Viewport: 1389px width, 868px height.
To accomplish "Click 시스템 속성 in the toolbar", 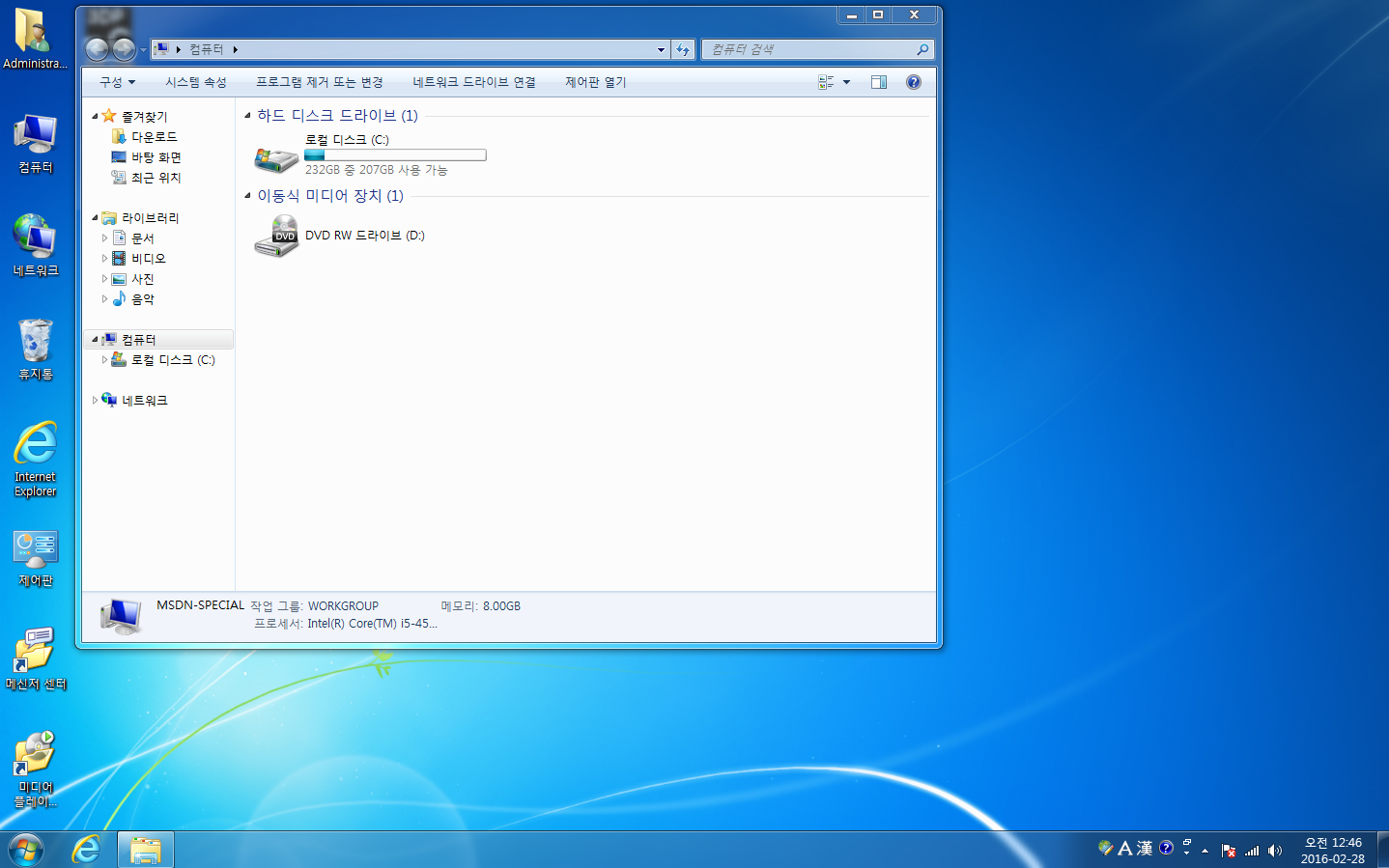I will coord(196,82).
